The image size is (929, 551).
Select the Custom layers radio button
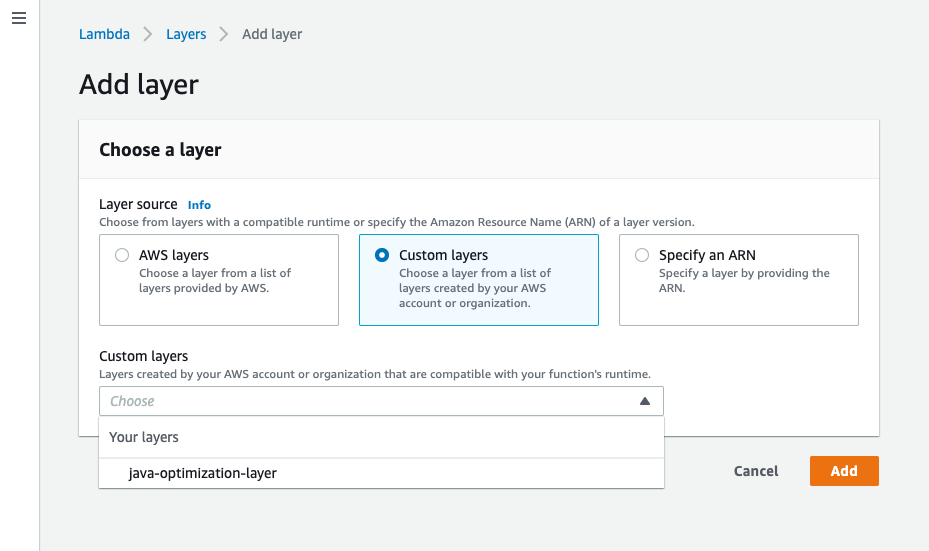pyautogui.click(x=382, y=255)
